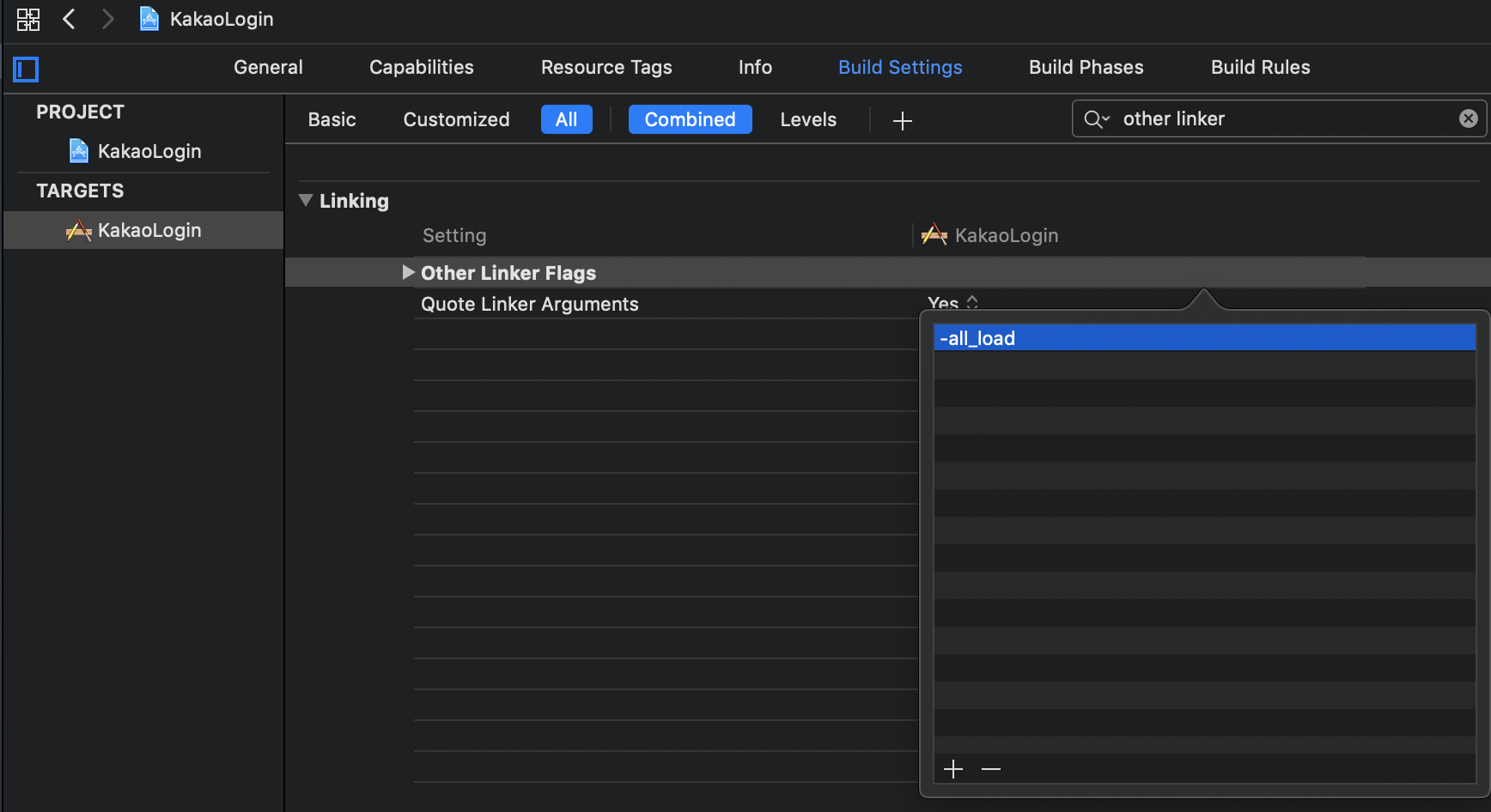The width and height of the screenshot is (1491, 812).
Task: Switch to the Capabilities tab
Action: pos(422,67)
